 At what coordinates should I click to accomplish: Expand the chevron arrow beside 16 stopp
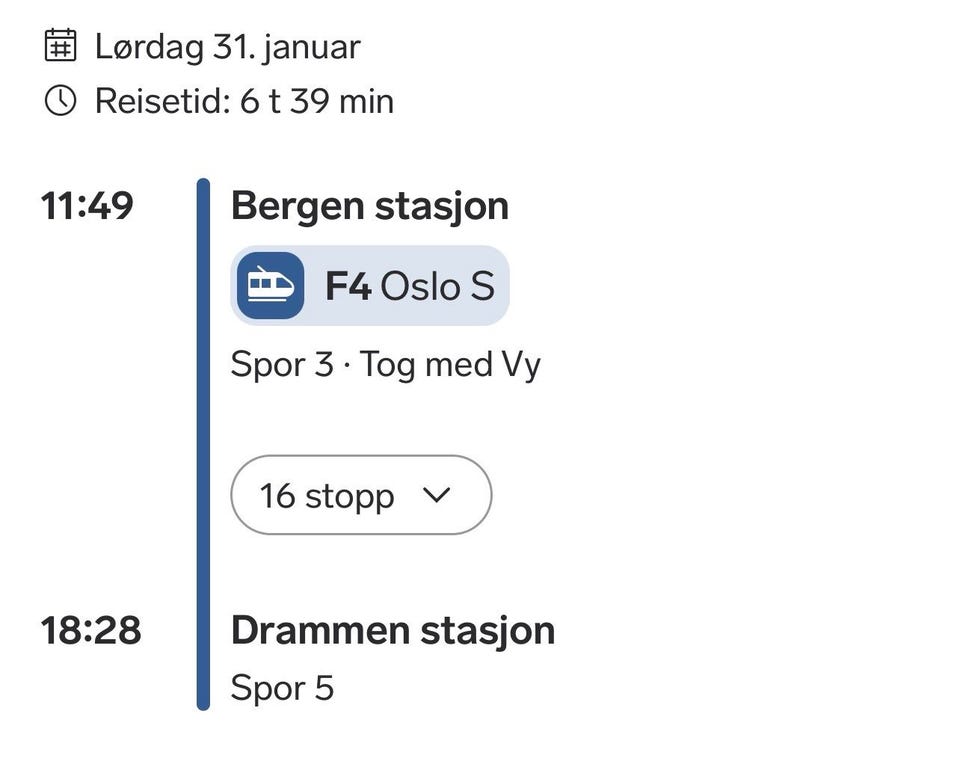click(437, 495)
